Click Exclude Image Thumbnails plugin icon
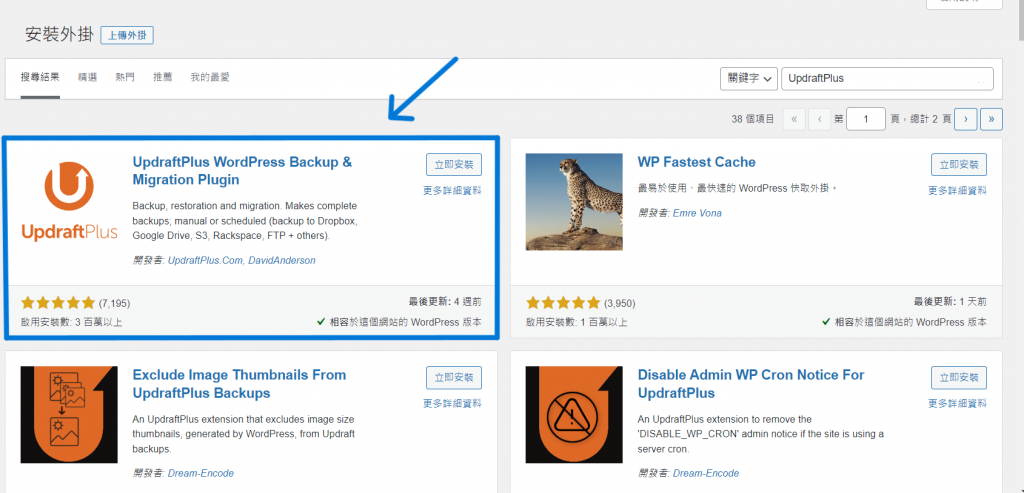The width and height of the screenshot is (1024, 493). [69, 415]
